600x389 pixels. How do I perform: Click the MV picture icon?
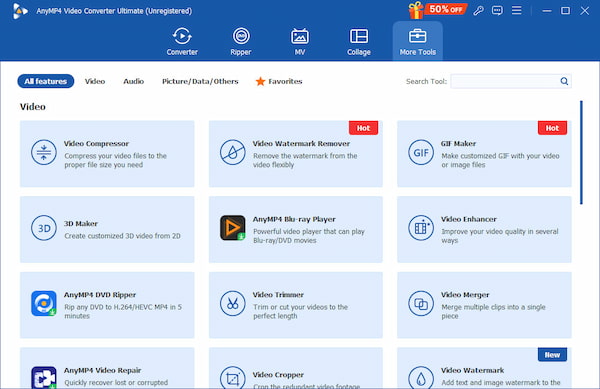300,36
